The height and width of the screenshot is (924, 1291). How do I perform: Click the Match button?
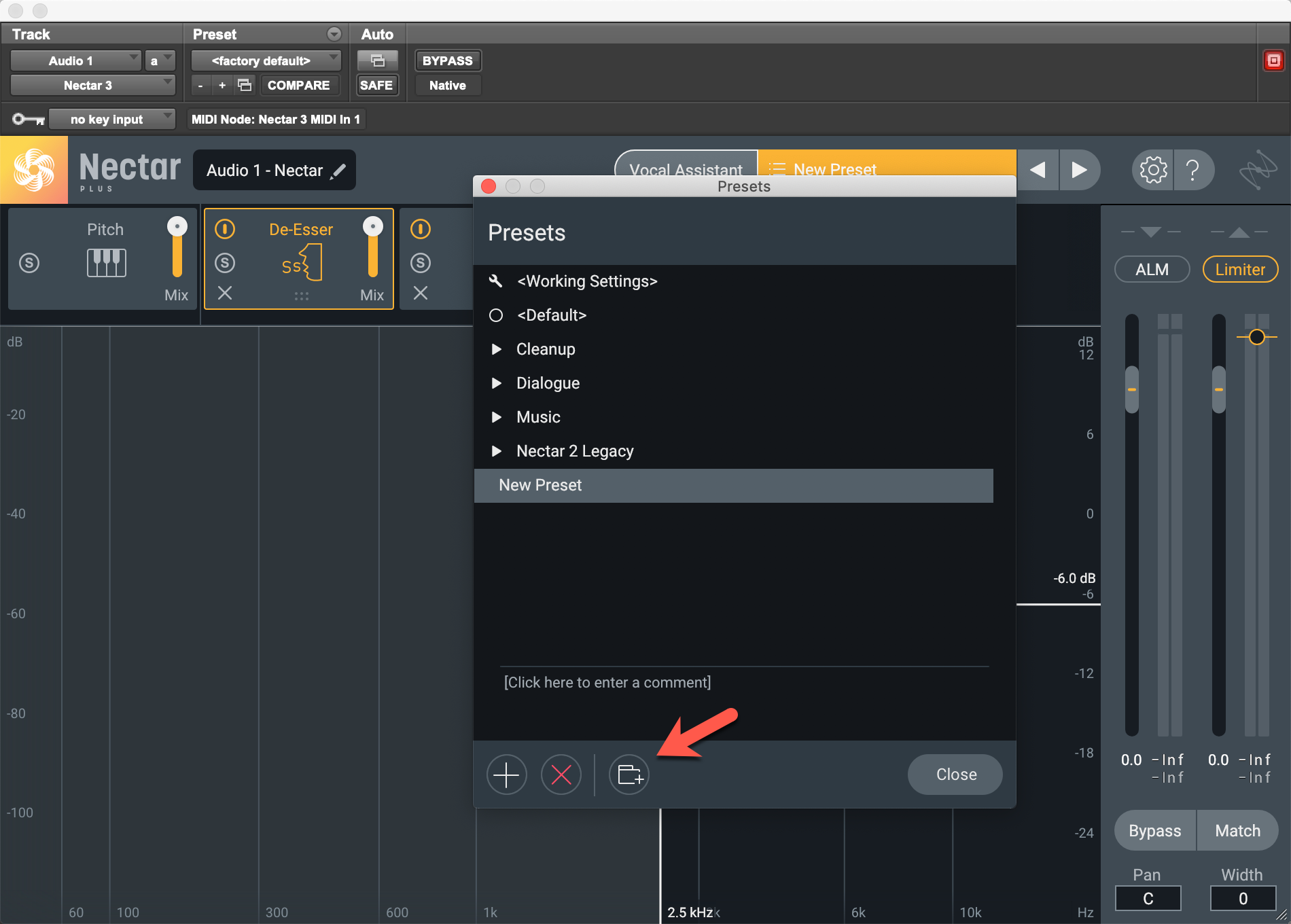[x=1237, y=830]
